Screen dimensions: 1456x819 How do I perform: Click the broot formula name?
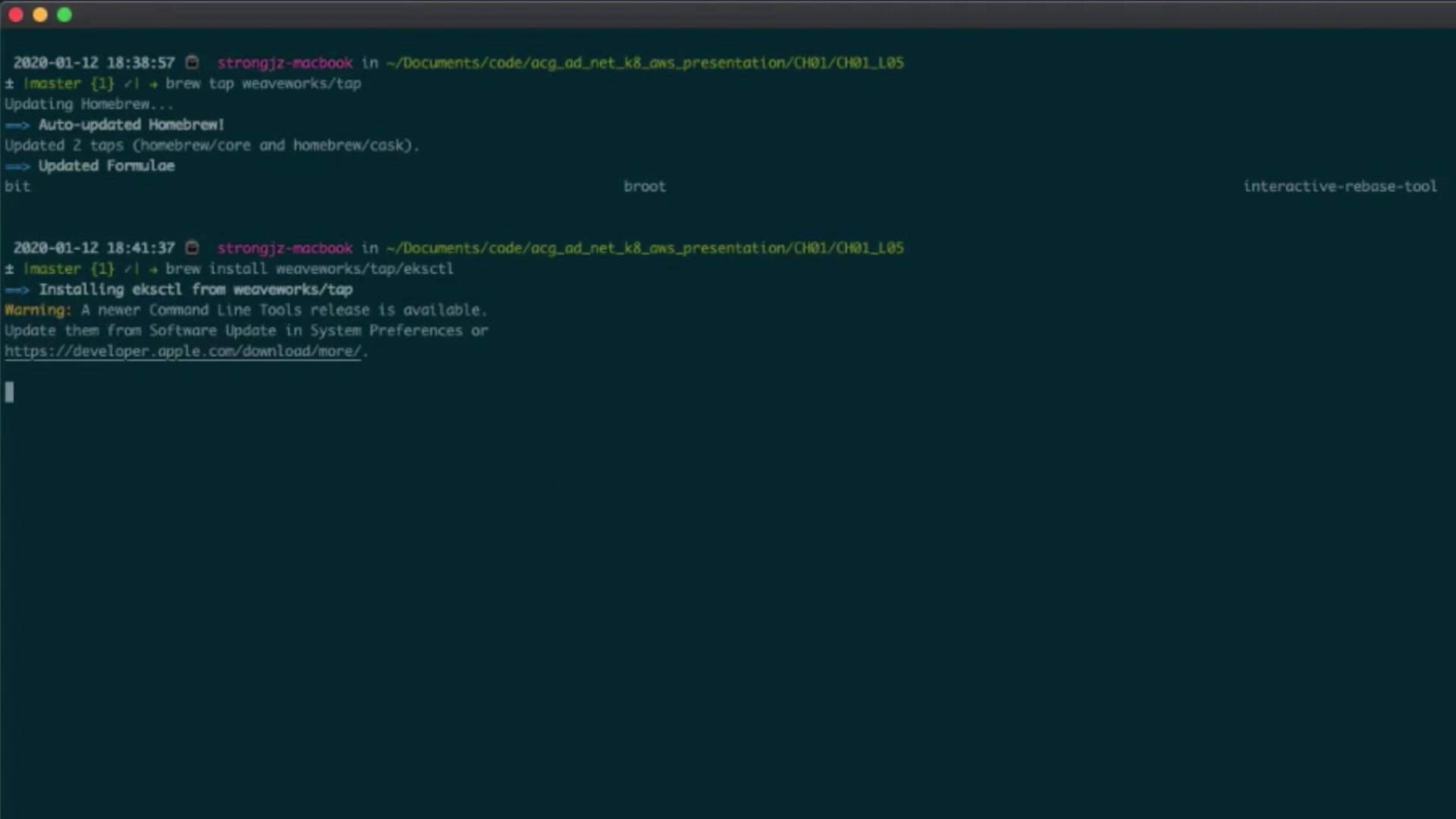coord(644,187)
